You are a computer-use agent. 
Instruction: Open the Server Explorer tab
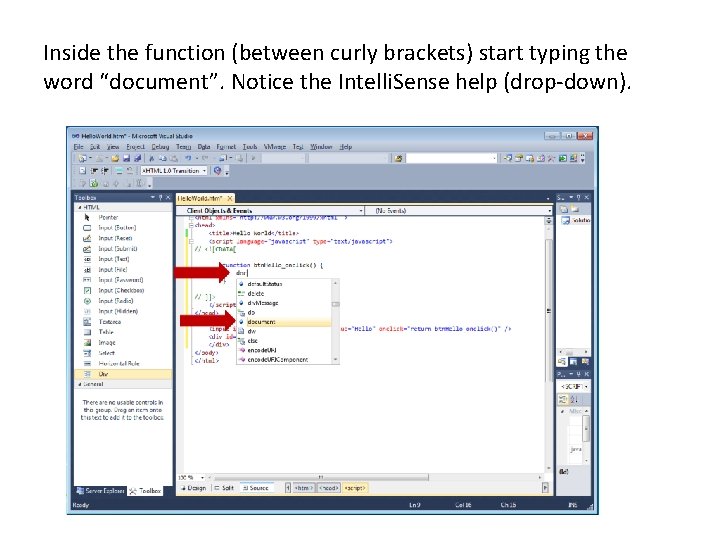101,491
